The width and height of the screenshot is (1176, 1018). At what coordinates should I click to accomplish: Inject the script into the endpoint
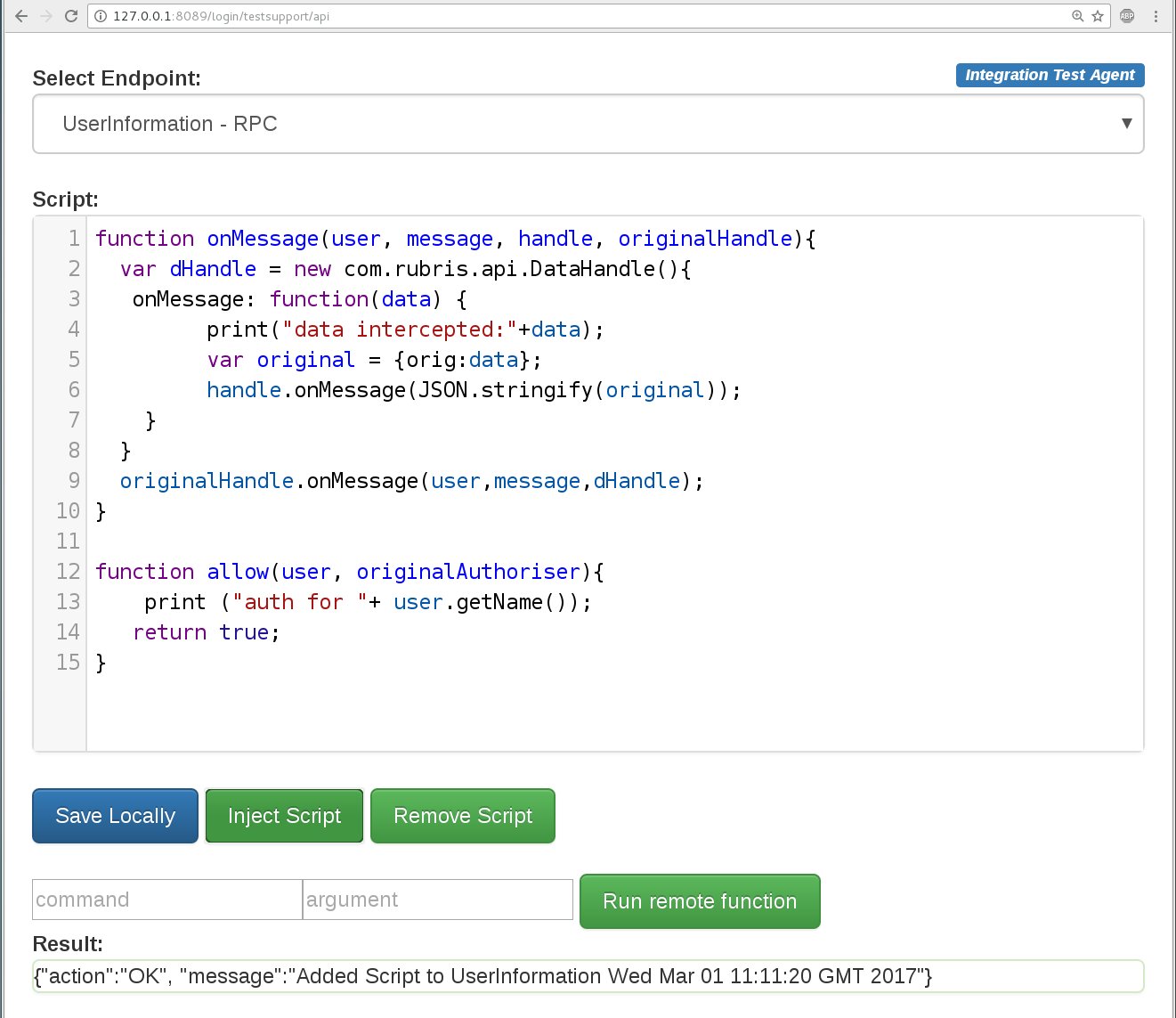pos(284,816)
